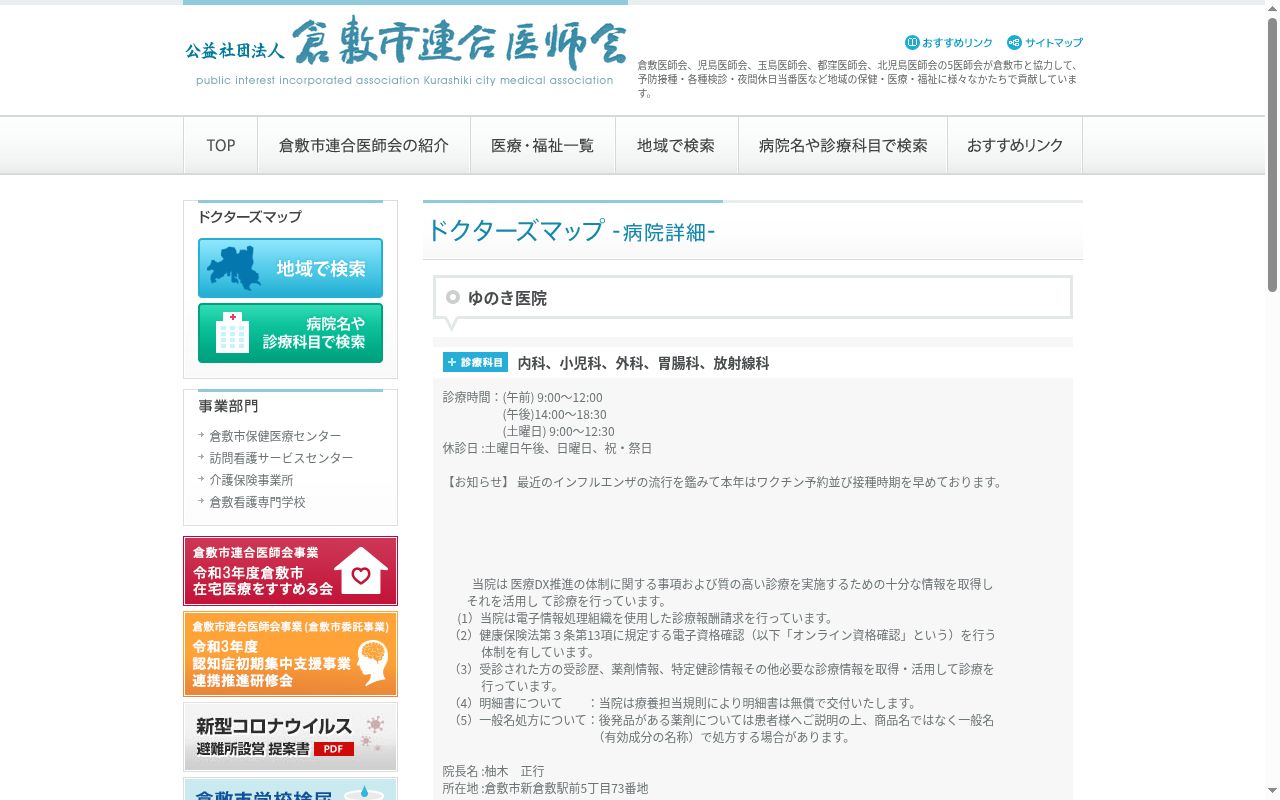Open 倉敷市連合医師会の紹介 navigation tab
Image resolution: width=1280 pixels, height=800 pixels.
364,145
